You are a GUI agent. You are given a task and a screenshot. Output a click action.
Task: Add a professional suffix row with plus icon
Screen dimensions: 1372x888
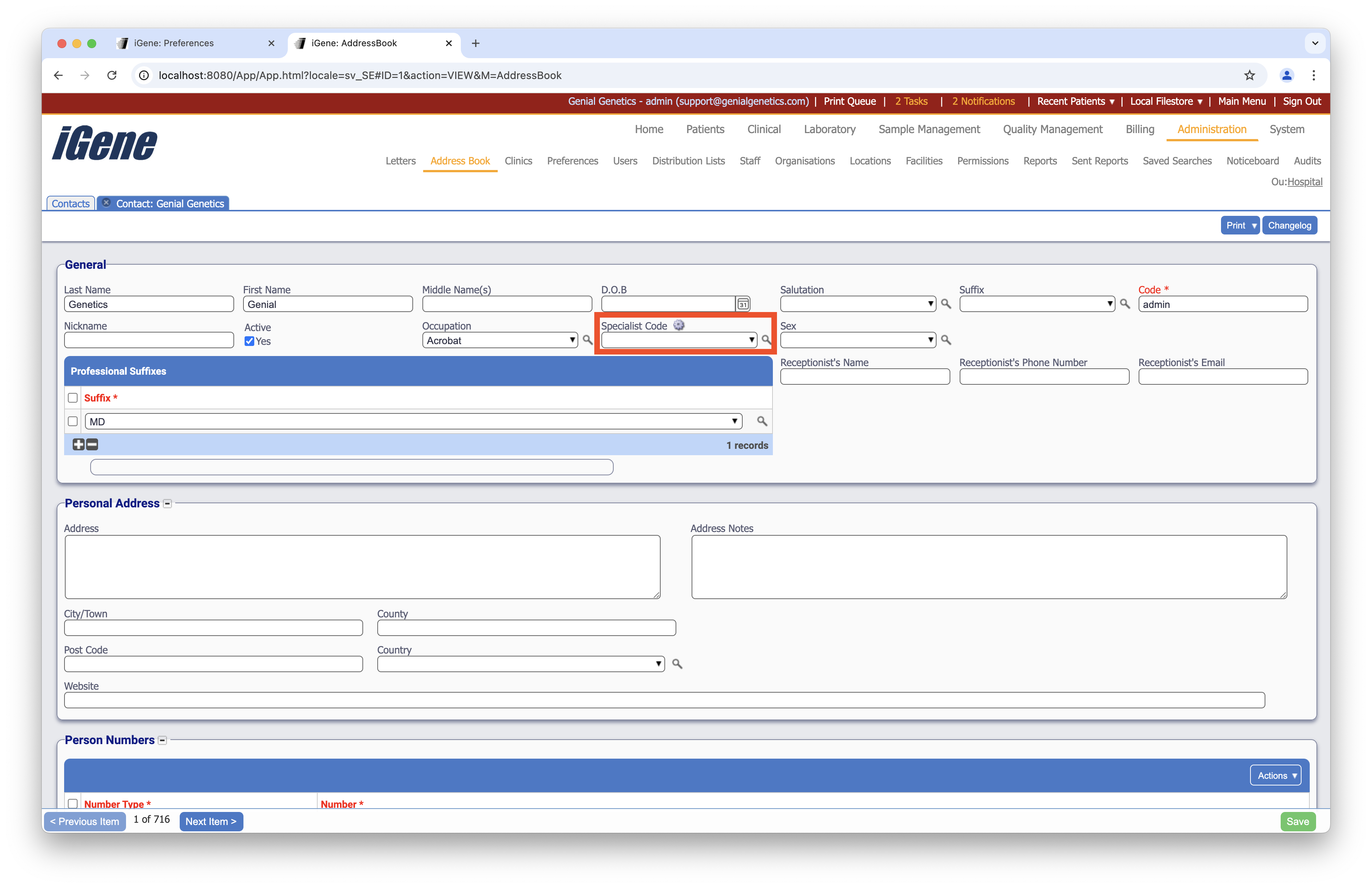click(78, 444)
